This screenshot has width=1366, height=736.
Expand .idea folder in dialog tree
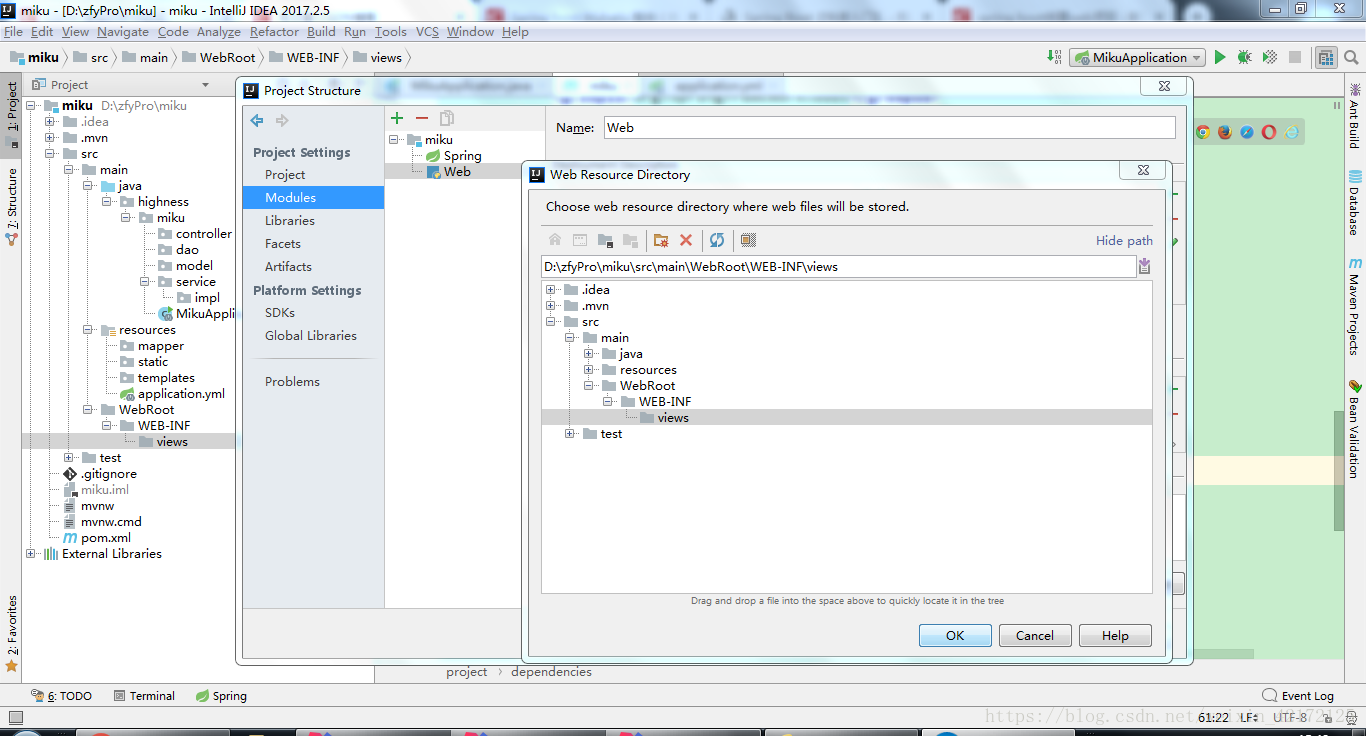[551, 290]
